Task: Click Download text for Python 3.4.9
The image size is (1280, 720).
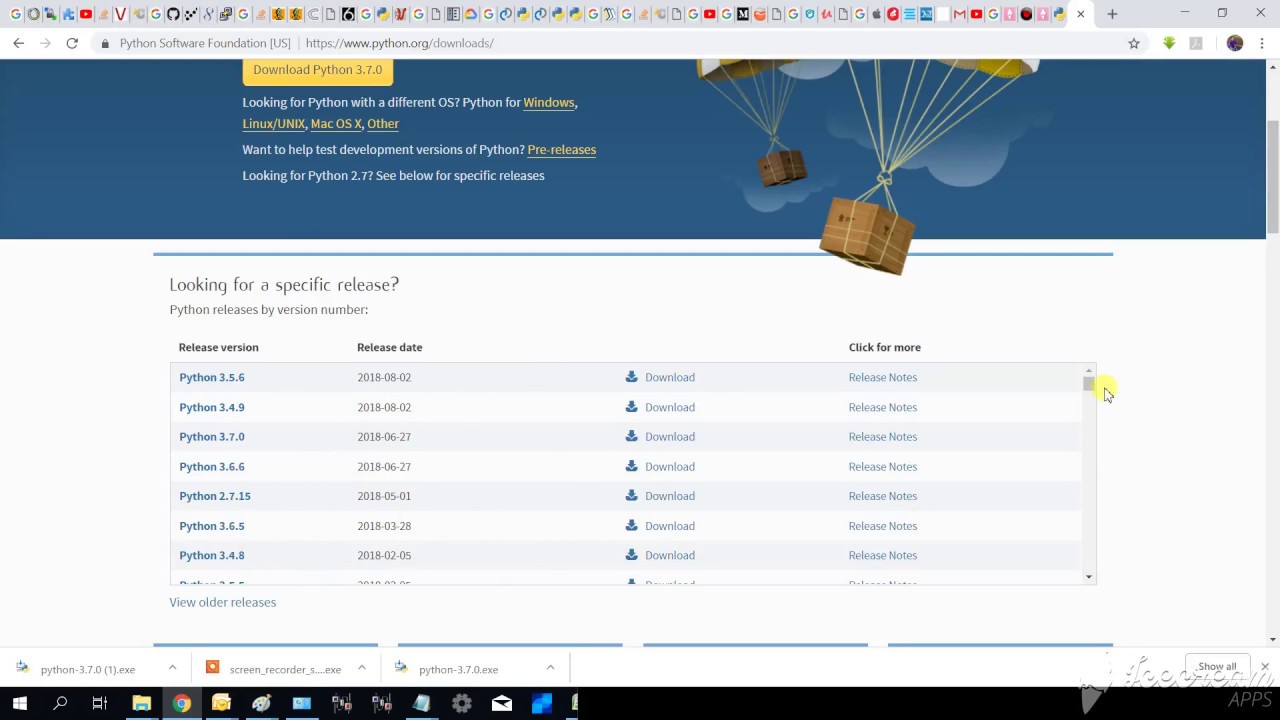Action: click(670, 407)
